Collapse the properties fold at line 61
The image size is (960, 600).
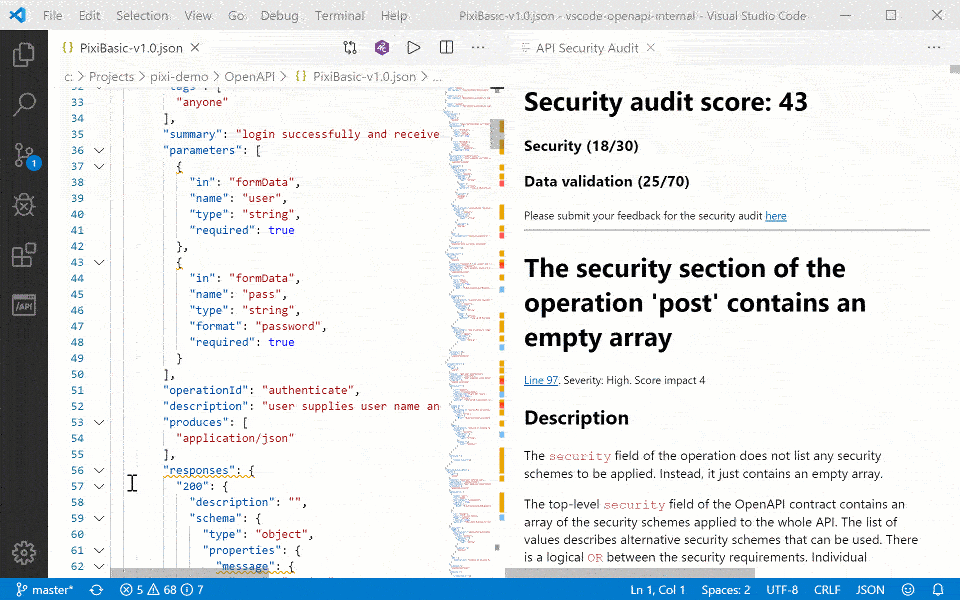coord(99,550)
